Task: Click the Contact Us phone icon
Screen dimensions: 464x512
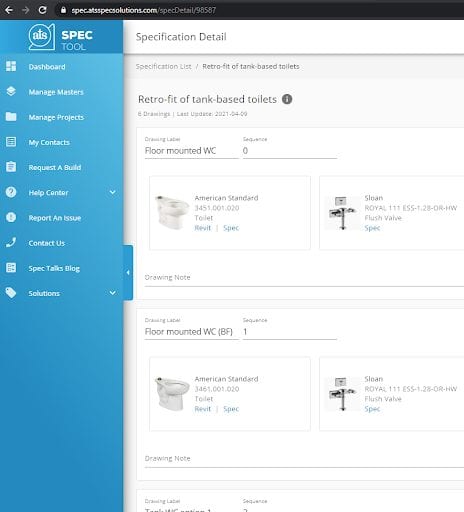Action: [11, 242]
